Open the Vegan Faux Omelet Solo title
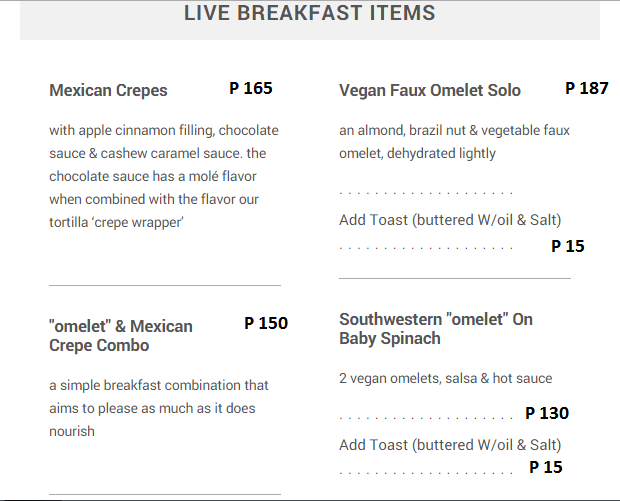Screen dimensions: 620x501 point(430,90)
